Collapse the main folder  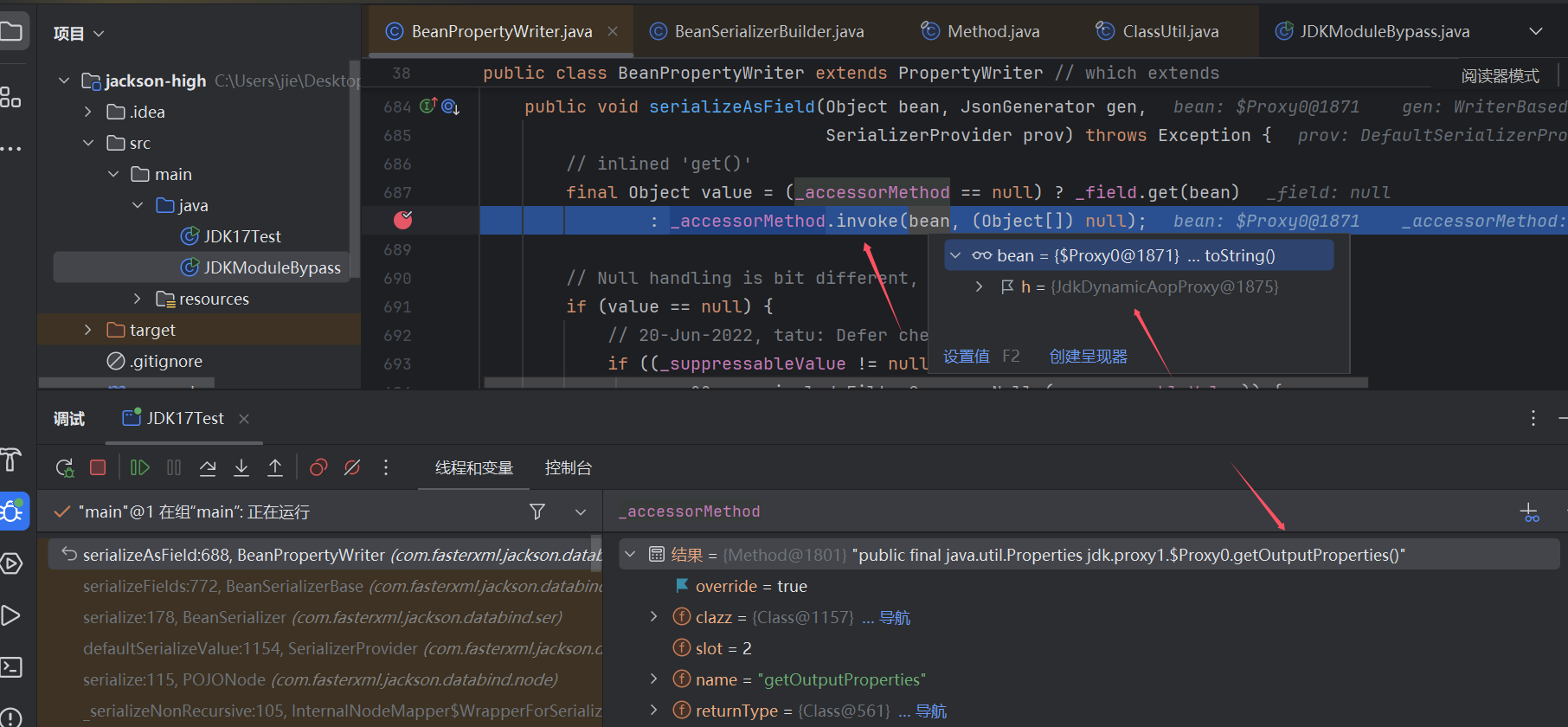pyautogui.click(x=113, y=174)
